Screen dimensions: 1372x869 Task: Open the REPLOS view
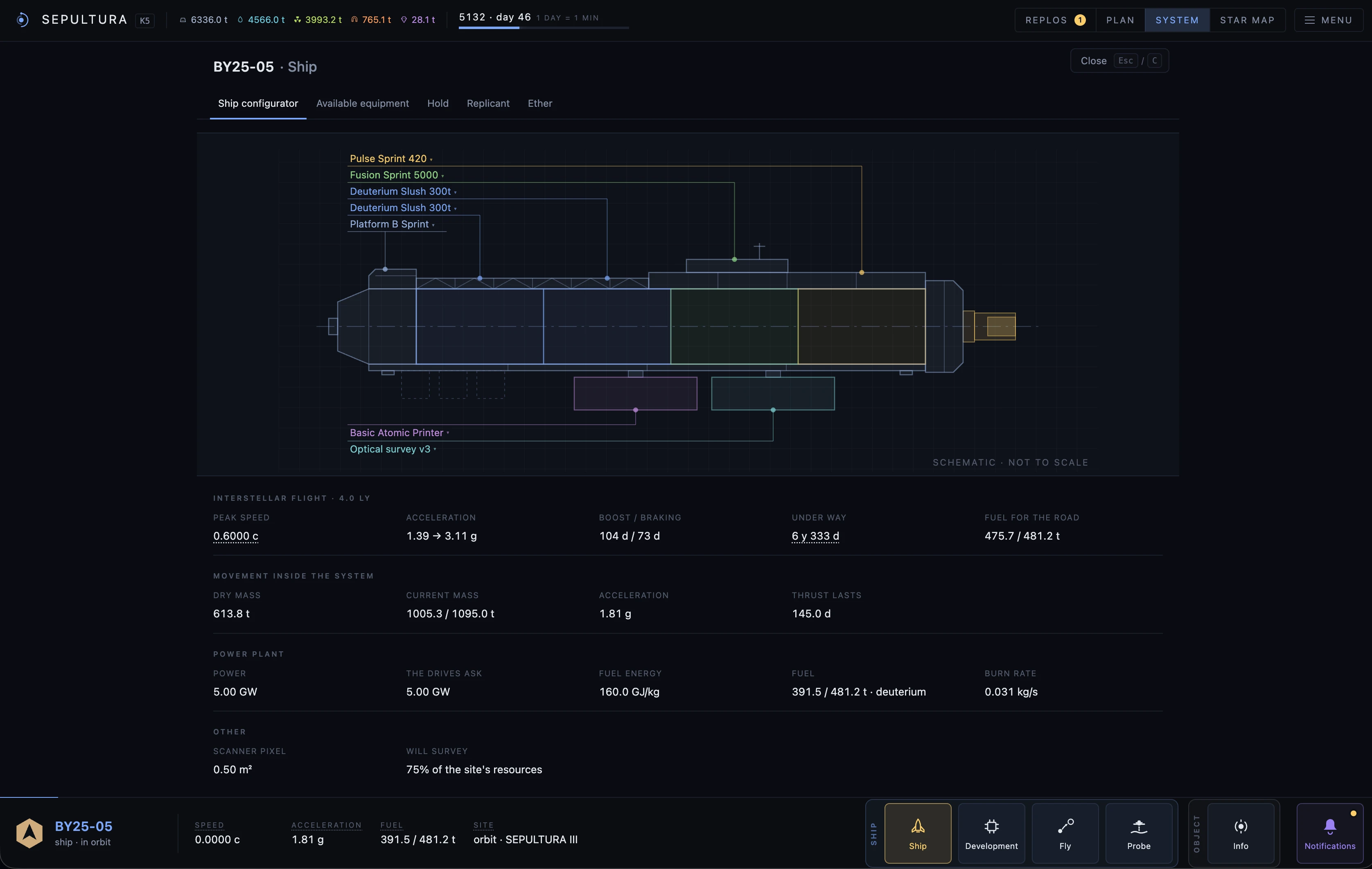[1055, 20]
